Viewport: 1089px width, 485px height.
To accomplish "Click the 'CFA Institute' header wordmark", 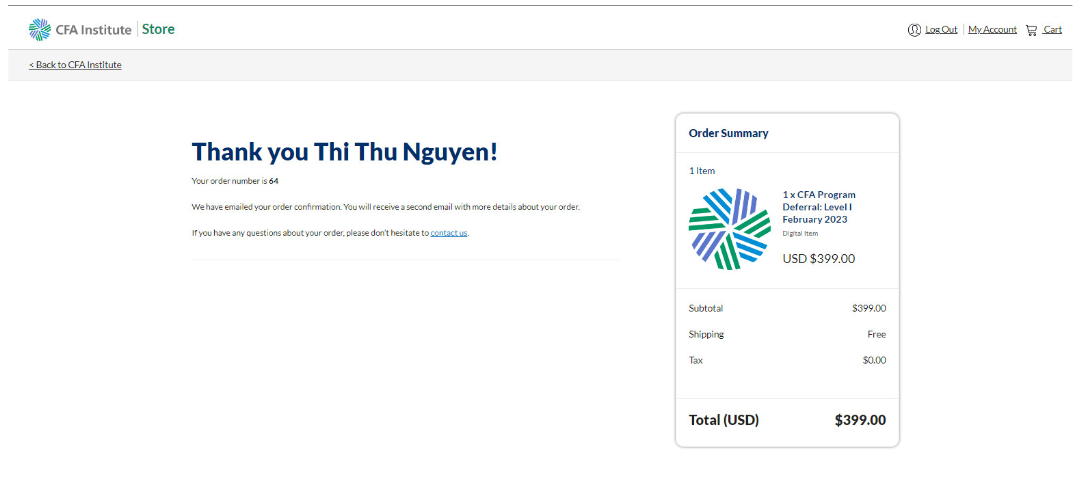I will (x=94, y=30).
